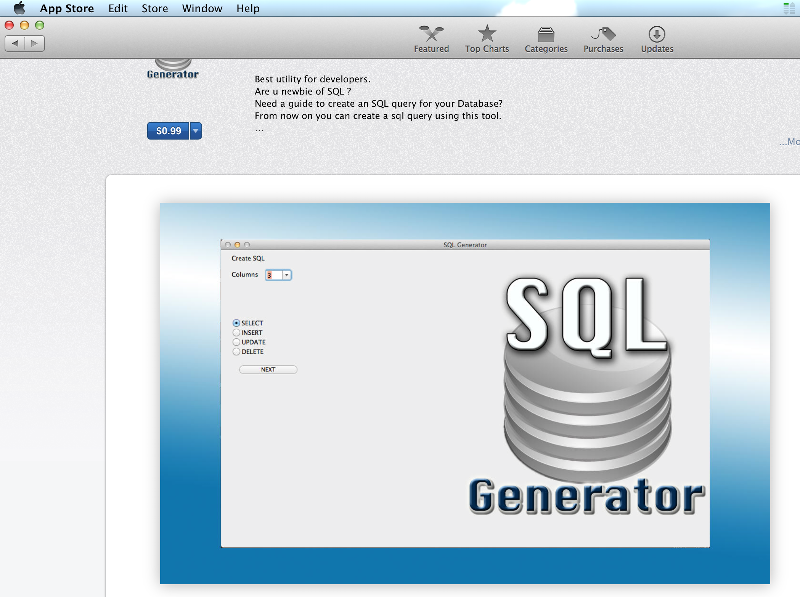Click the line starting 'From now on you can'
The image size is (800, 597).
click(378, 116)
